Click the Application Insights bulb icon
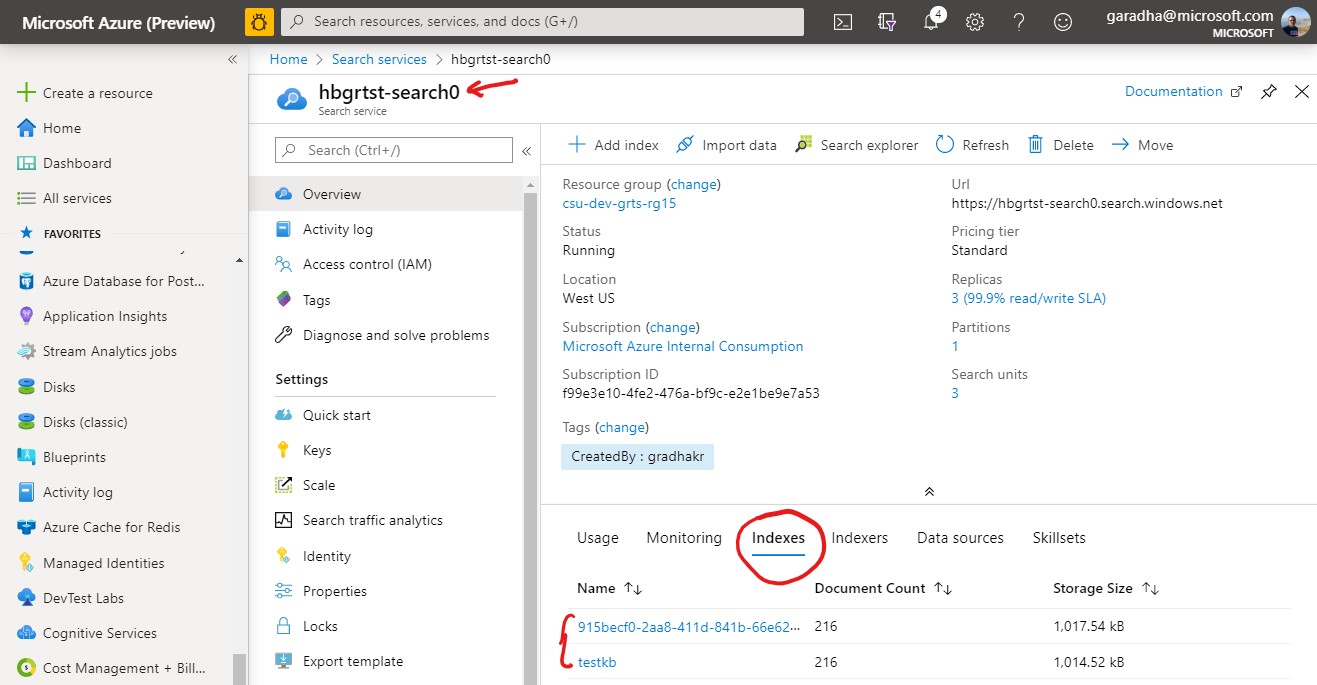 click(x=27, y=316)
